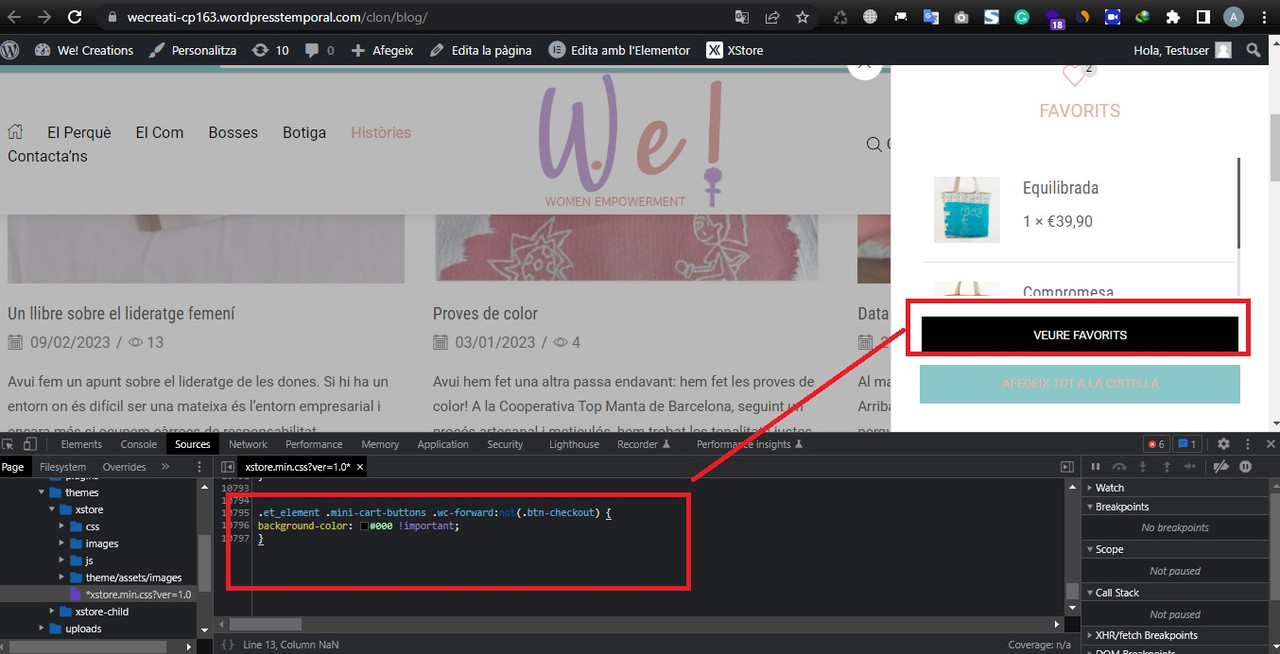Expand the js folder
Image resolution: width=1280 pixels, height=654 pixels.
point(63,560)
